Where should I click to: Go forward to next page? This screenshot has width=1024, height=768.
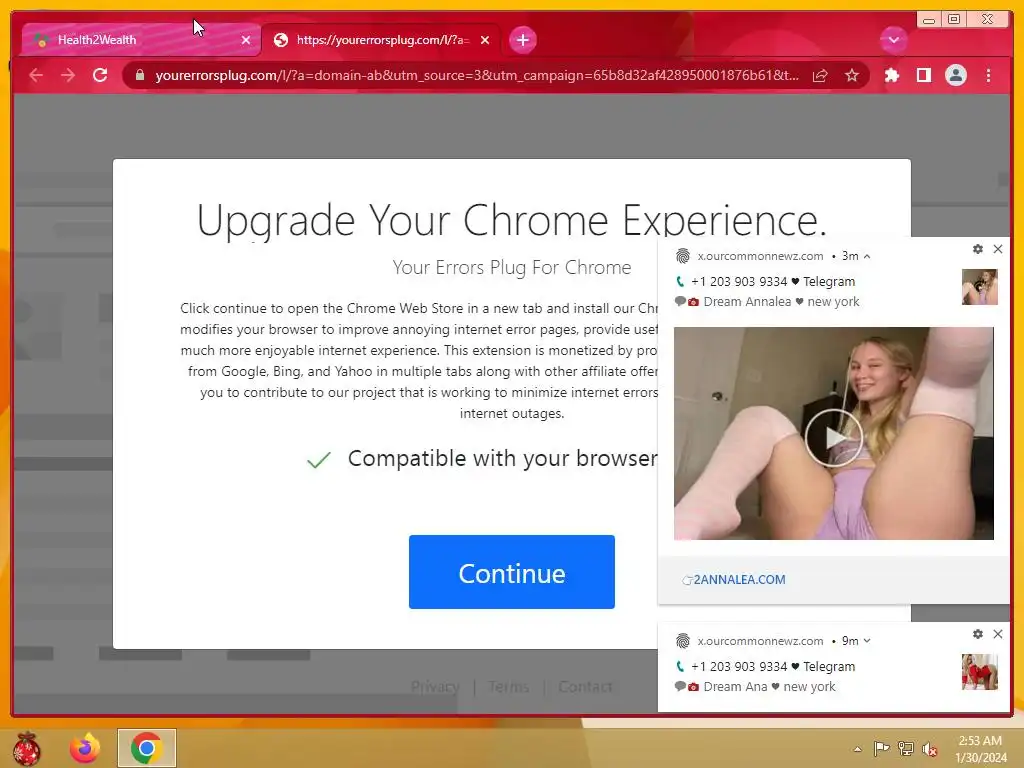(x=68, y=75)
